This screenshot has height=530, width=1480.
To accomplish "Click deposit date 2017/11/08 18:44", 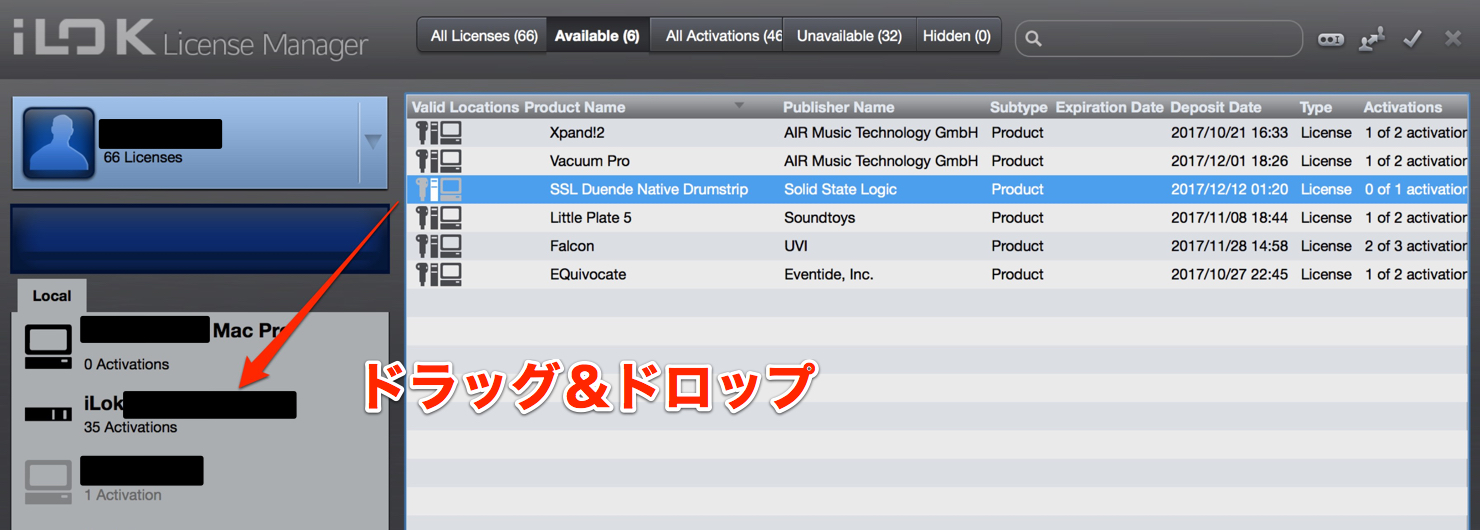I will (x=1229, y=218).
